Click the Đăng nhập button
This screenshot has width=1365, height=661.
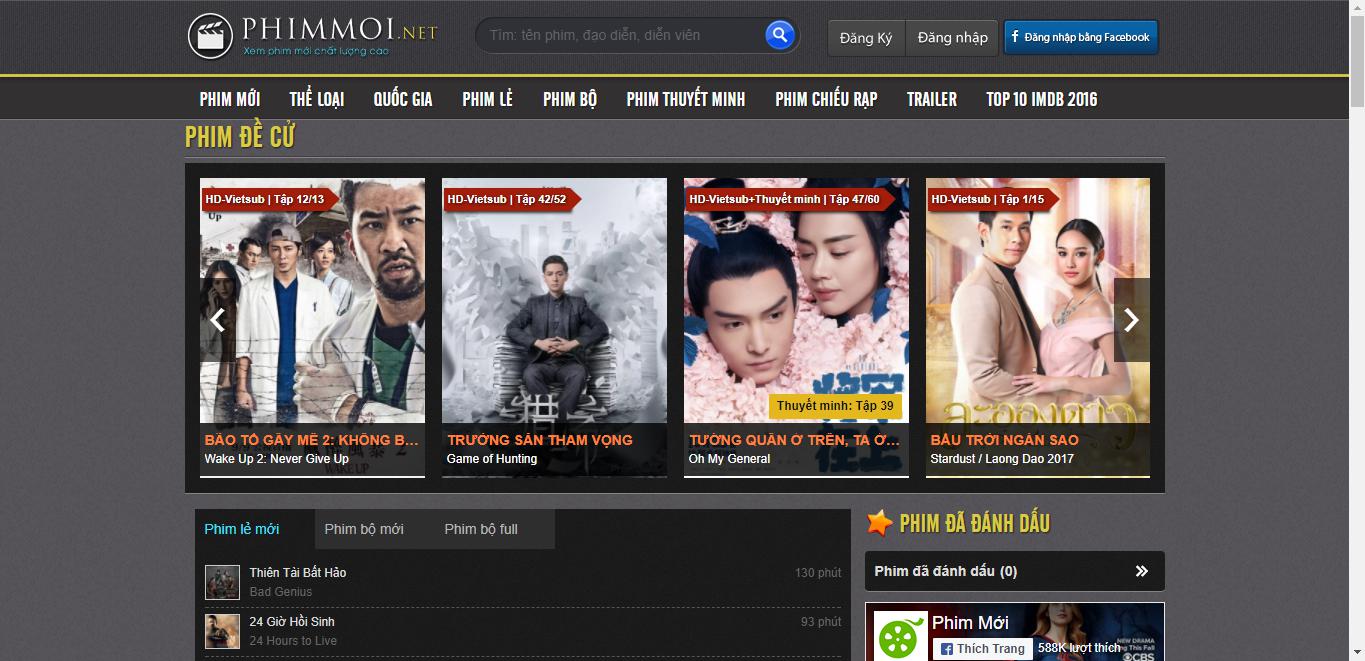pyautogui.click(x=952, y=38)
